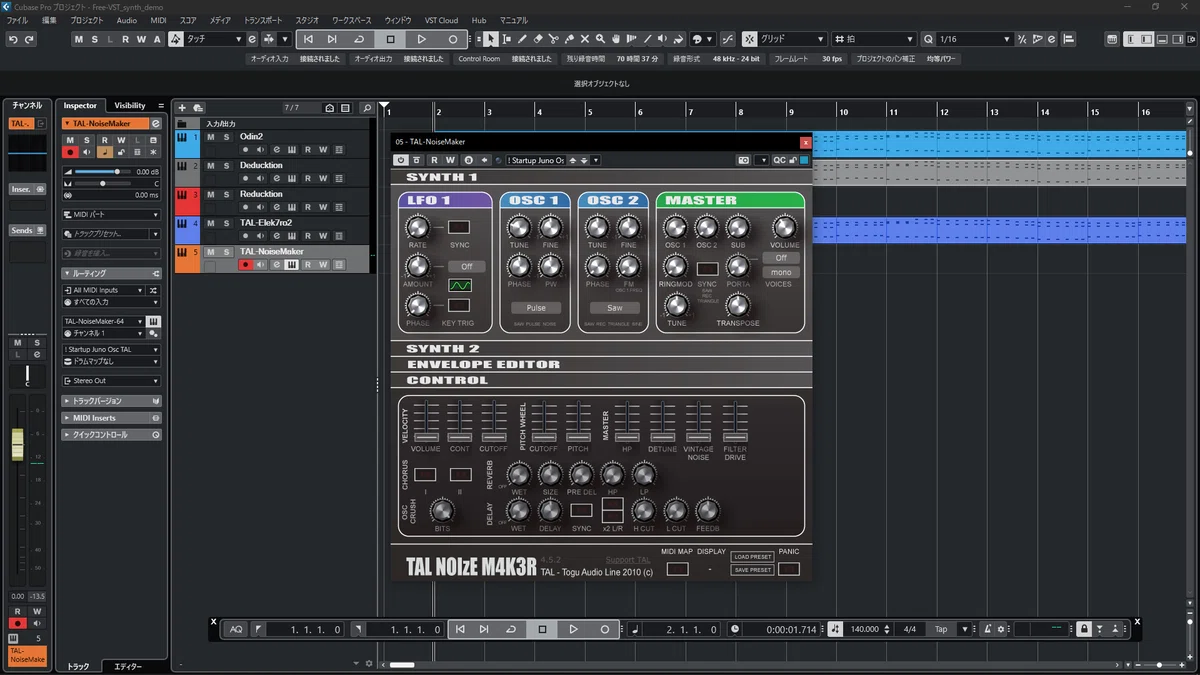Click the Support TAL link
1200x675 pixels.
tap(627, 559)
